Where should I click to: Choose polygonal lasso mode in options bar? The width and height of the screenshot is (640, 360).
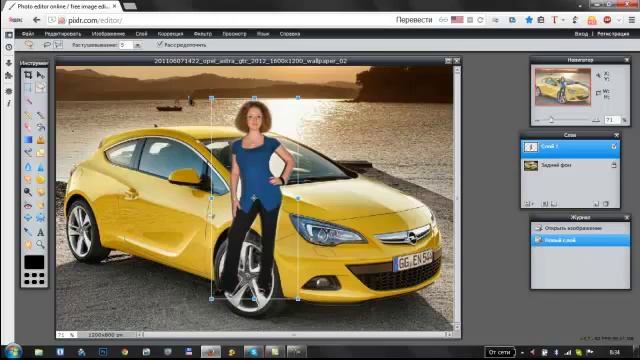(x=58, y=45)
